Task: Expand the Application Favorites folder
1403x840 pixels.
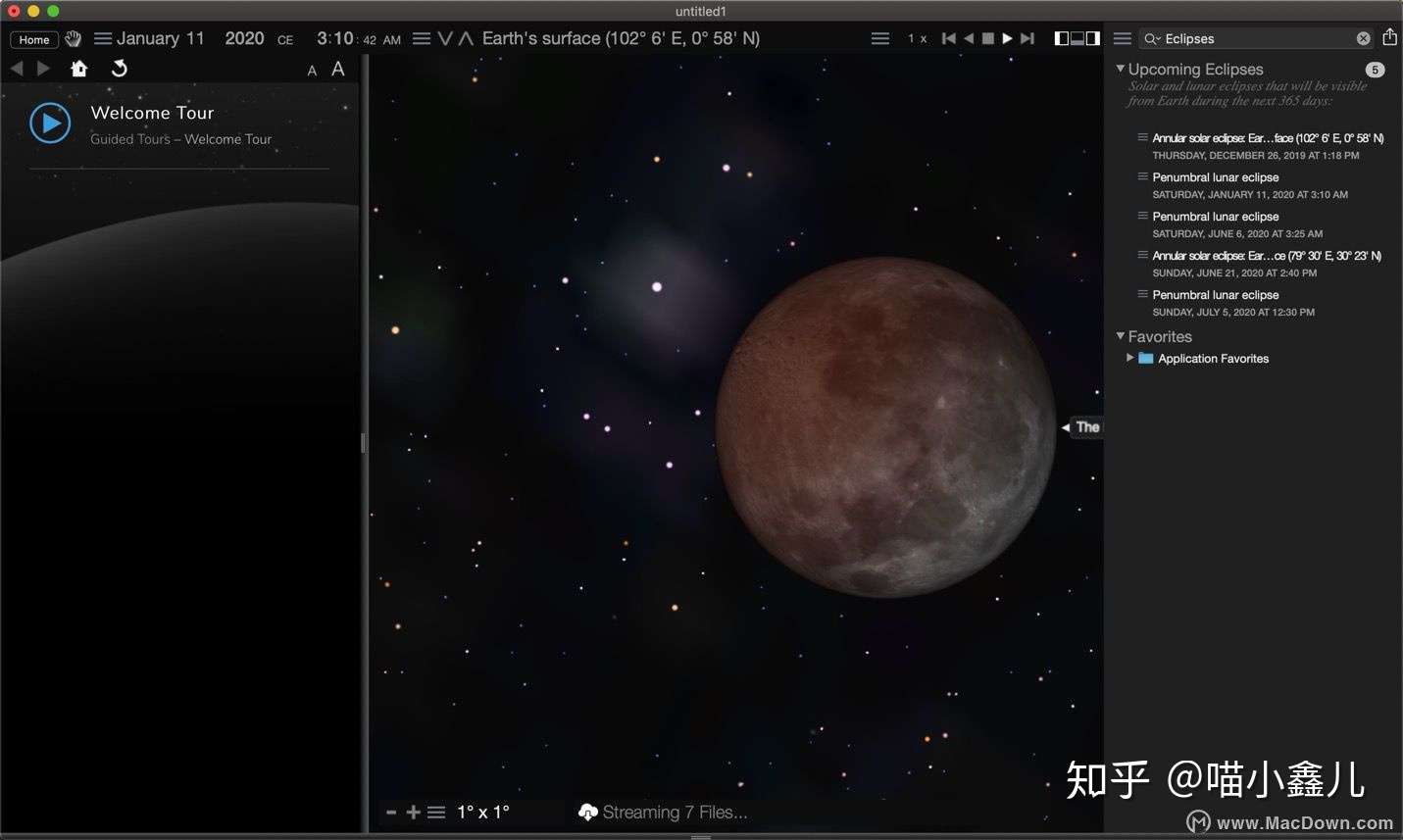Action: coord(1129,358)
